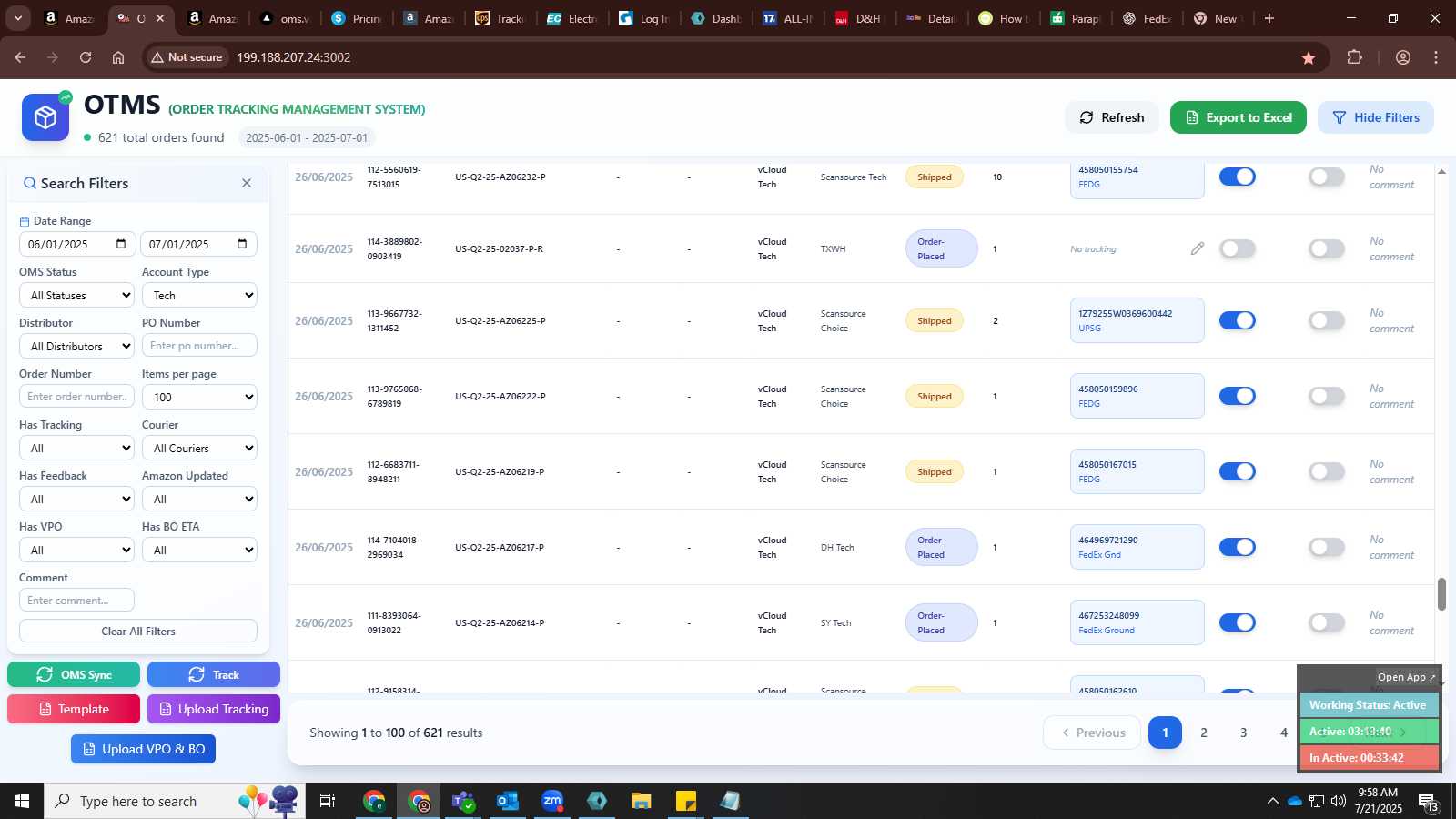Open the Has Feedback dropdown
This screenshot has height=819, width=1456.
(x=76, y=499)
